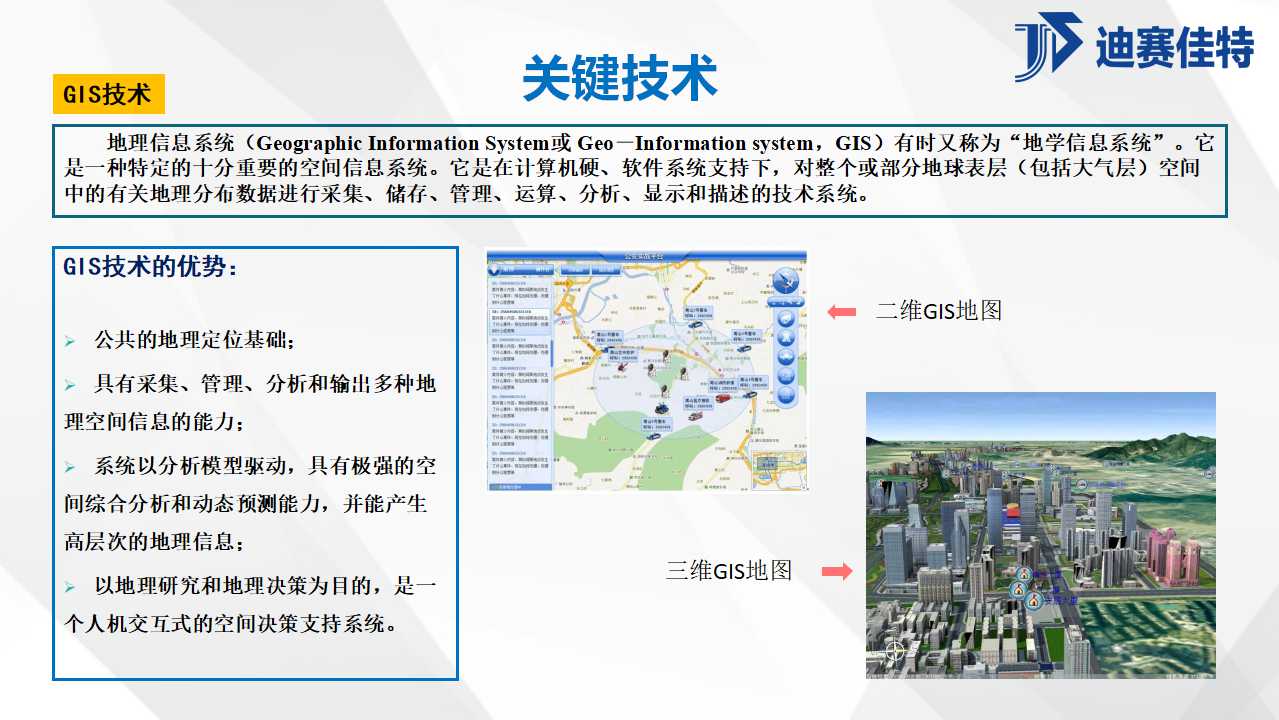The image size is (1279, 720).
Task: Click the top round button in map toolbar
Action: point(787,318)
